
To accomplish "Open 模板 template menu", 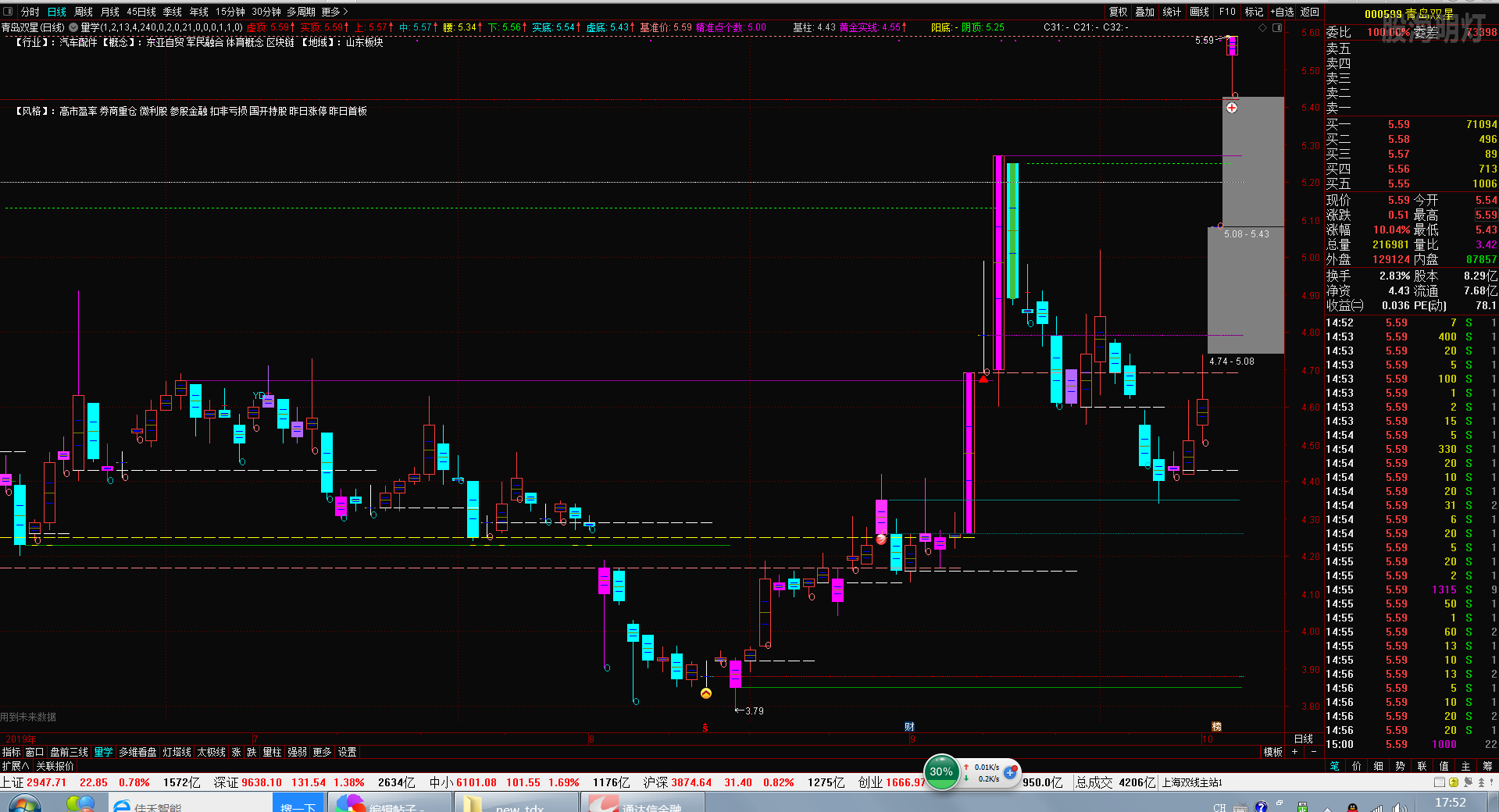I will pyautogui.click(x=1273, y=752).
